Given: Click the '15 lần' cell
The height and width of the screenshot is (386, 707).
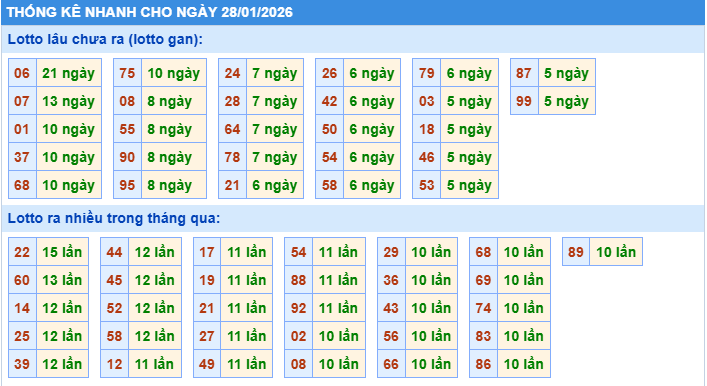Looking at the screenshot, I should click(x=62, y=252).
